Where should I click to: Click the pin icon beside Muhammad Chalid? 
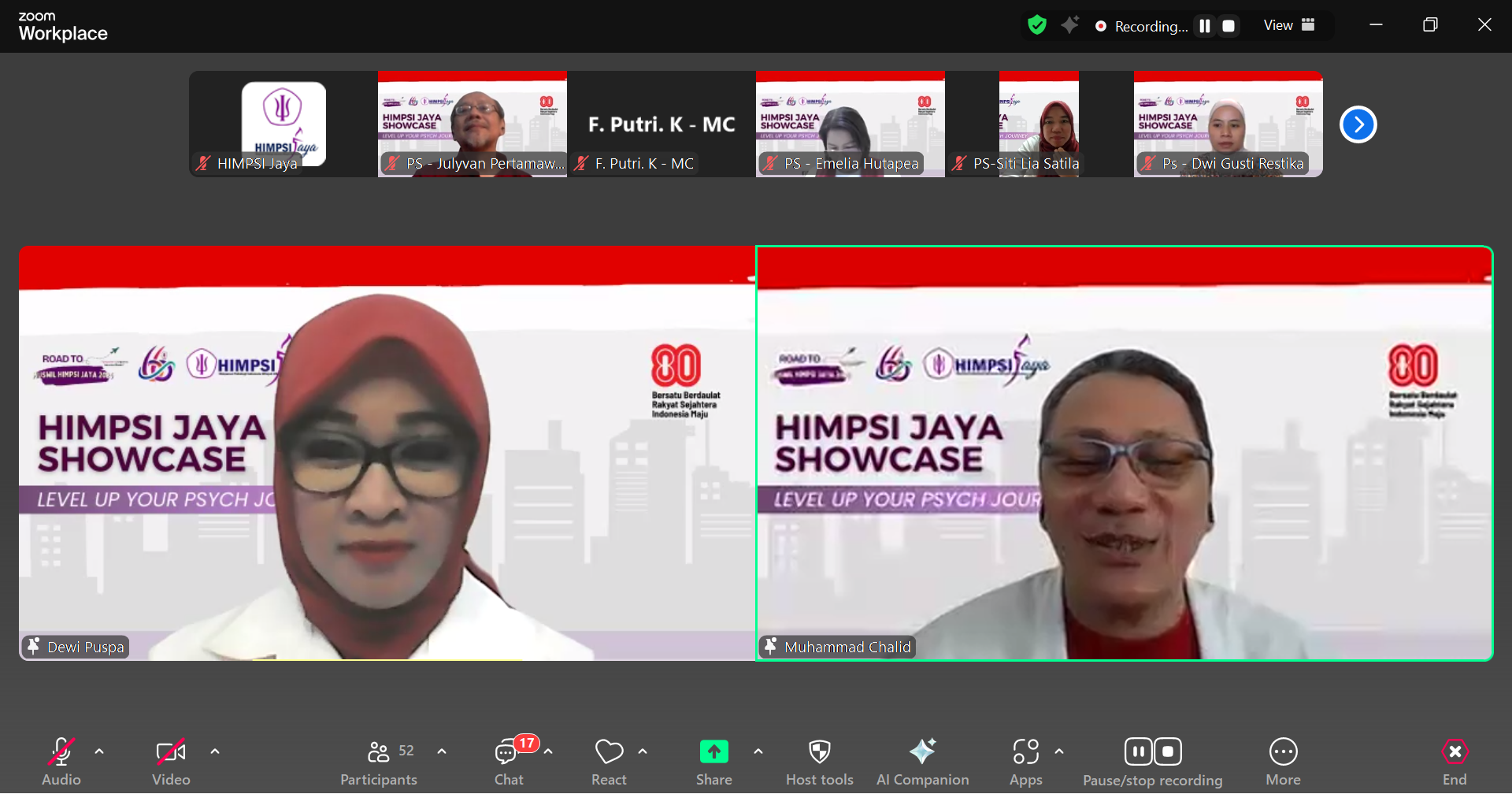tap(770, 647)
